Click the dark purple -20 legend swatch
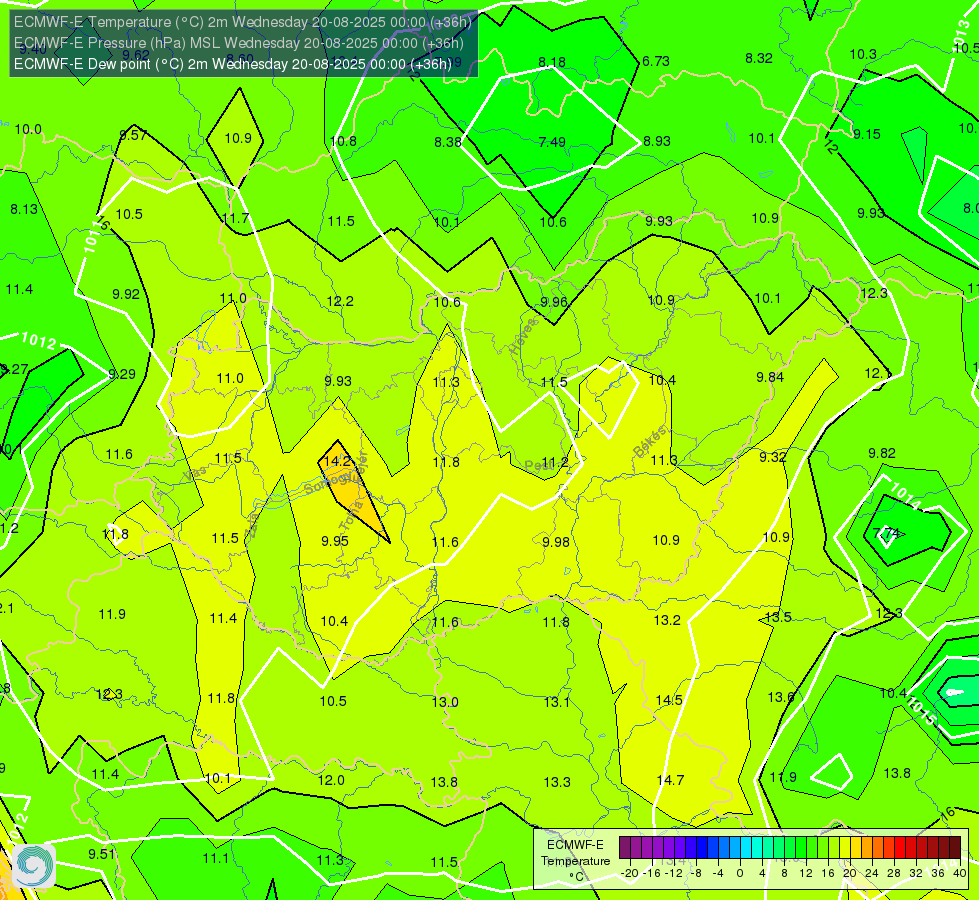Image resolution: width=979 pixels, height=900 pixels. coord(625,848)
